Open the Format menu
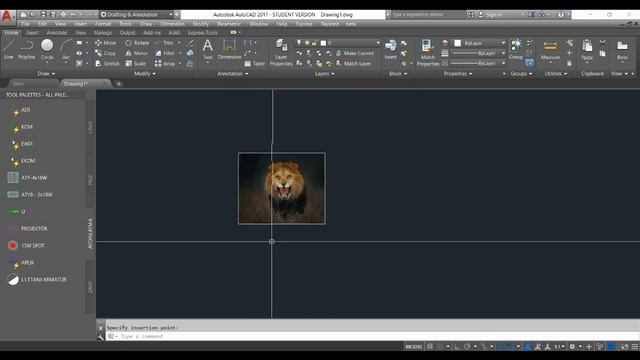The image size is (640, 360). pyautogui.click(x=103, y=24)
